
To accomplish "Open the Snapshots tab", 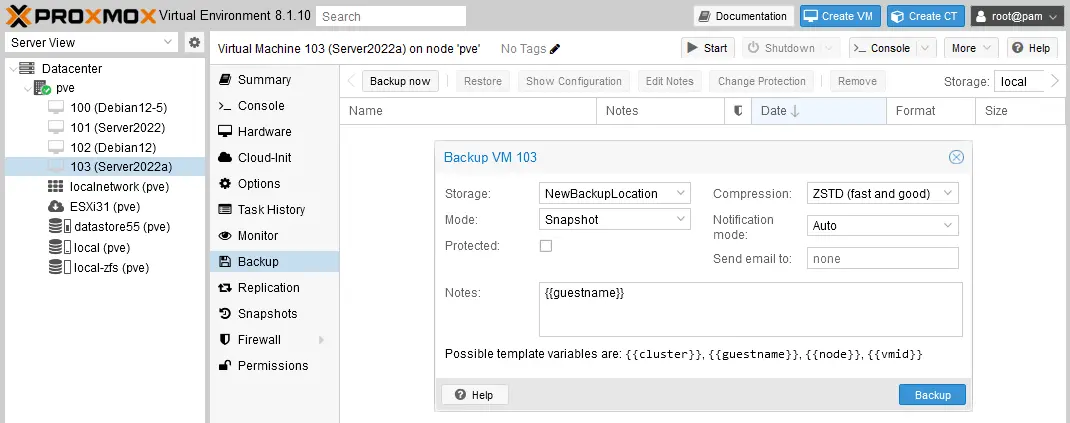I will click(274, 314).
